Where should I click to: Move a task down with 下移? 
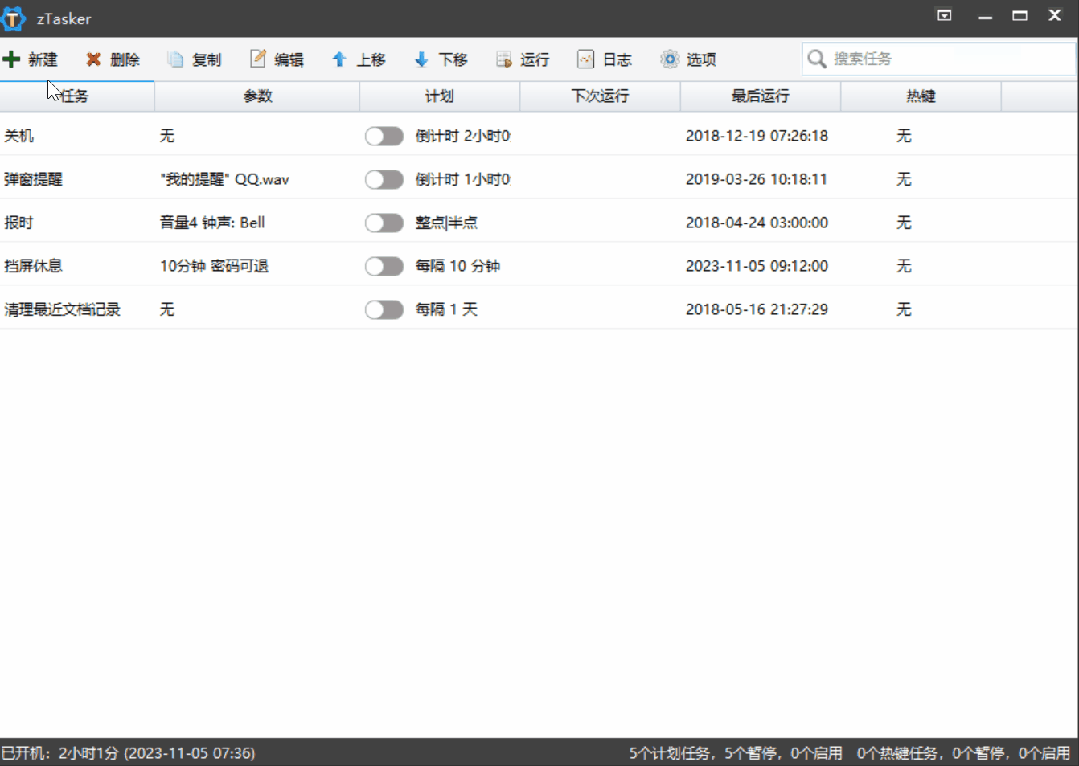439,59
